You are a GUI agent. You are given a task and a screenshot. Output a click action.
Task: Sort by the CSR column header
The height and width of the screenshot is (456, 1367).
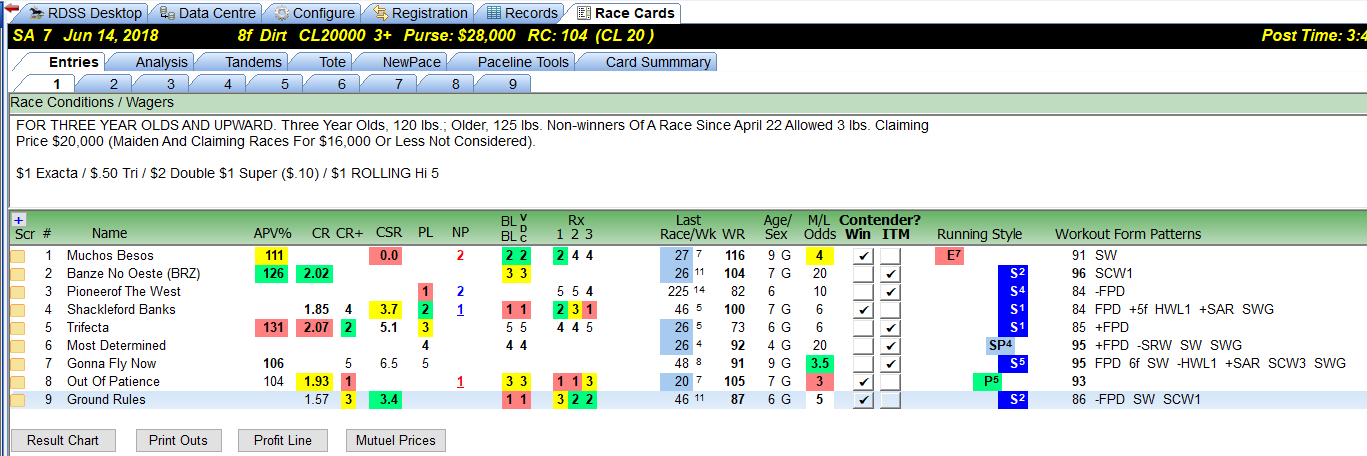tap(388, 234)
